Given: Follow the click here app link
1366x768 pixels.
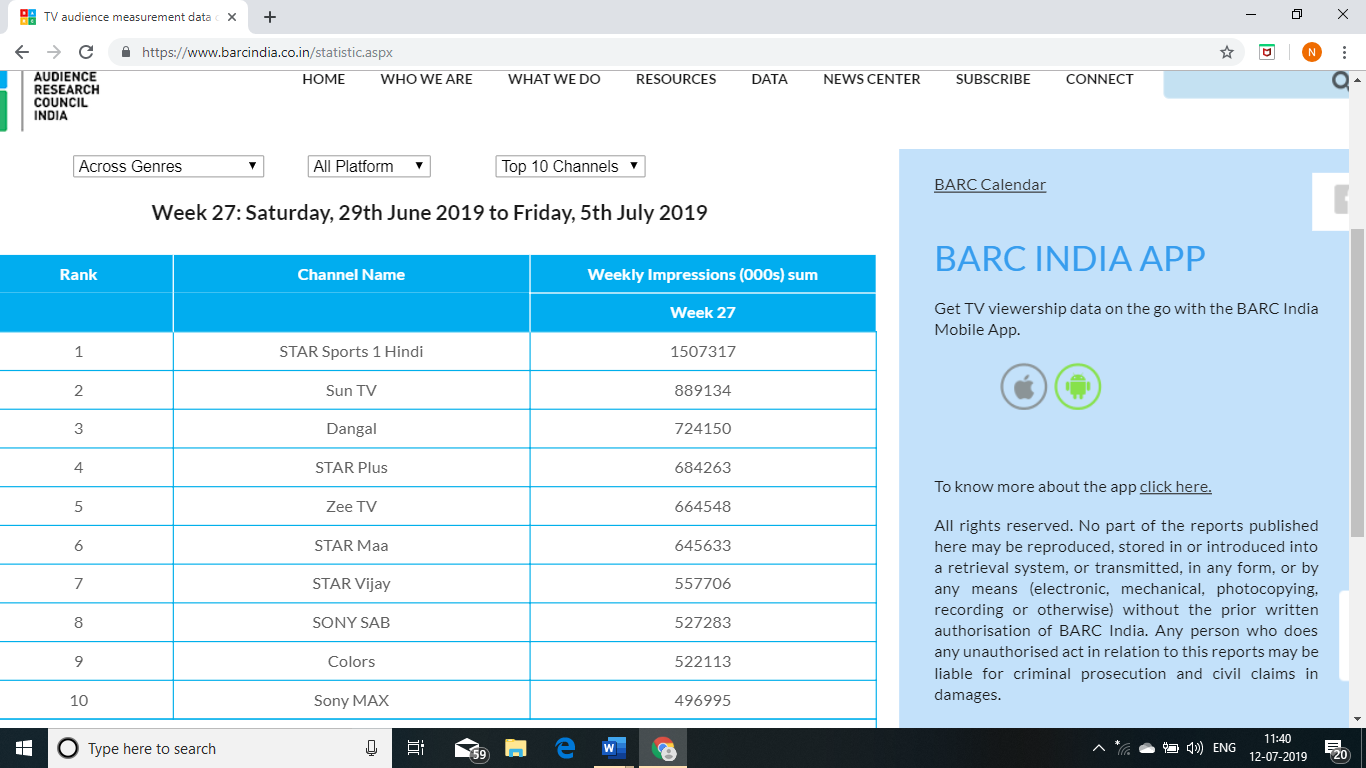Looking at the screenshot, I should pyautogui.click(x=1175, y=486).
